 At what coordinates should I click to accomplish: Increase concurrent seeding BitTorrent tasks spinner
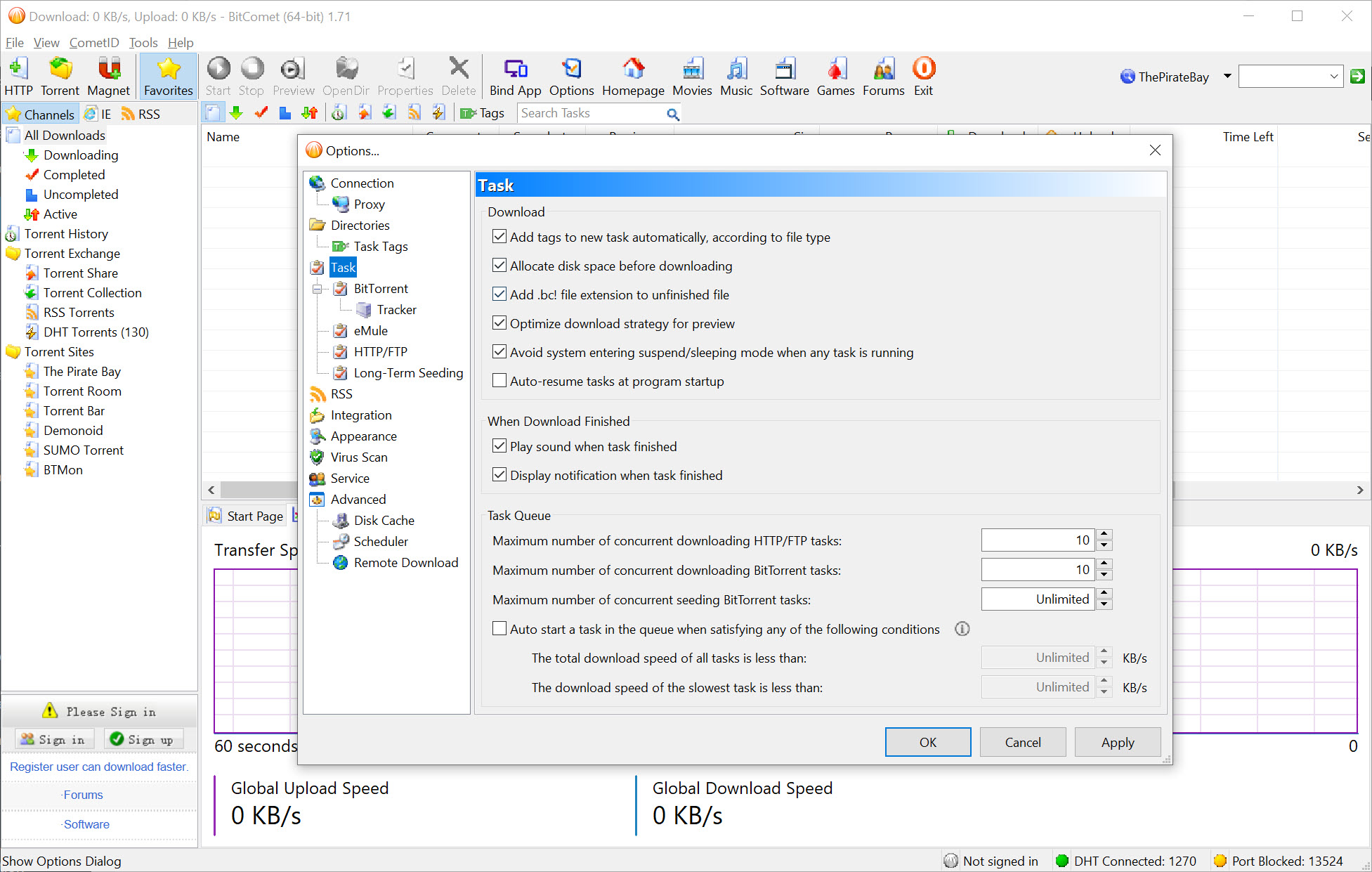[1104, 594]
